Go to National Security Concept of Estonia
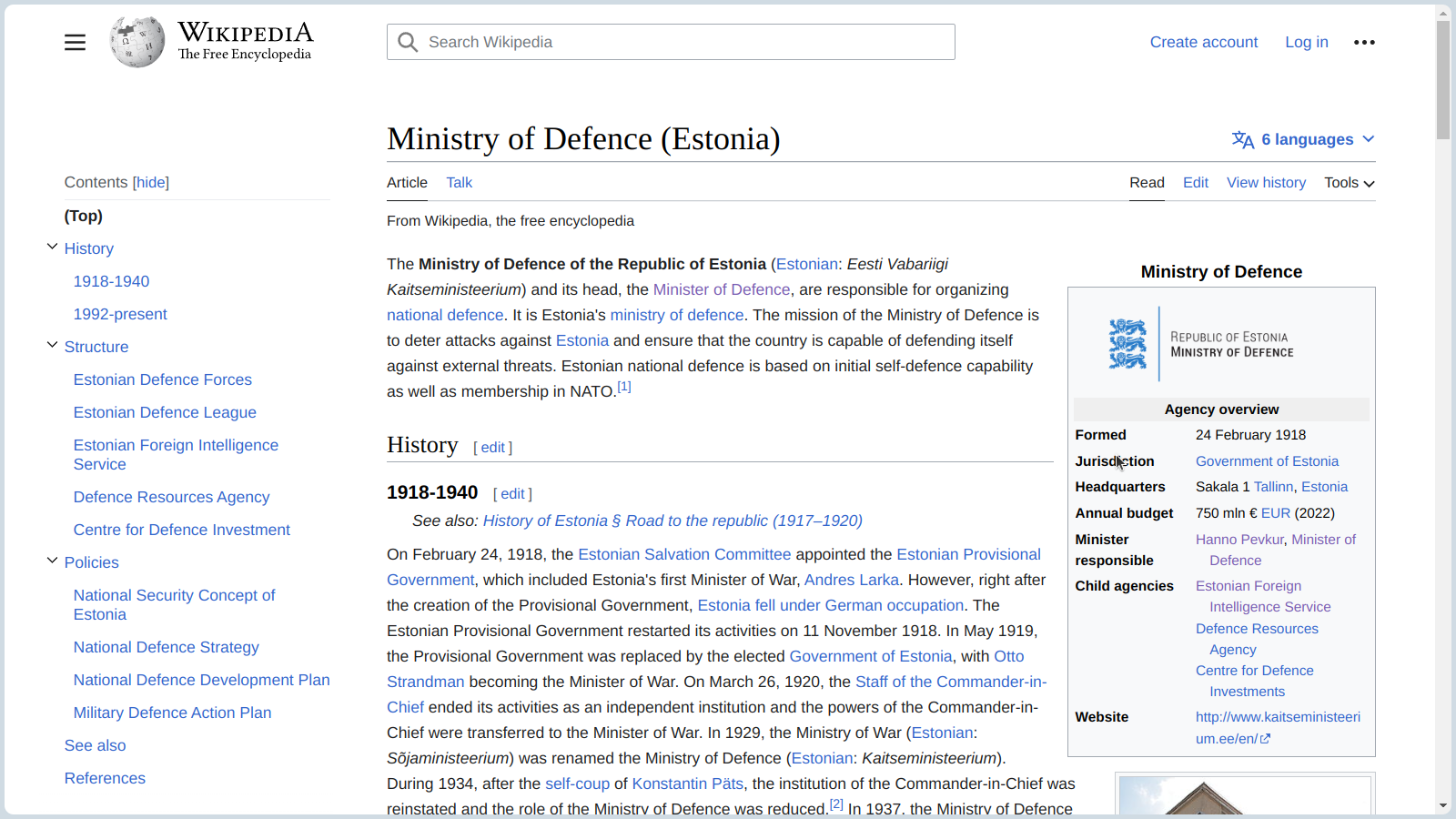 [174, 604]
